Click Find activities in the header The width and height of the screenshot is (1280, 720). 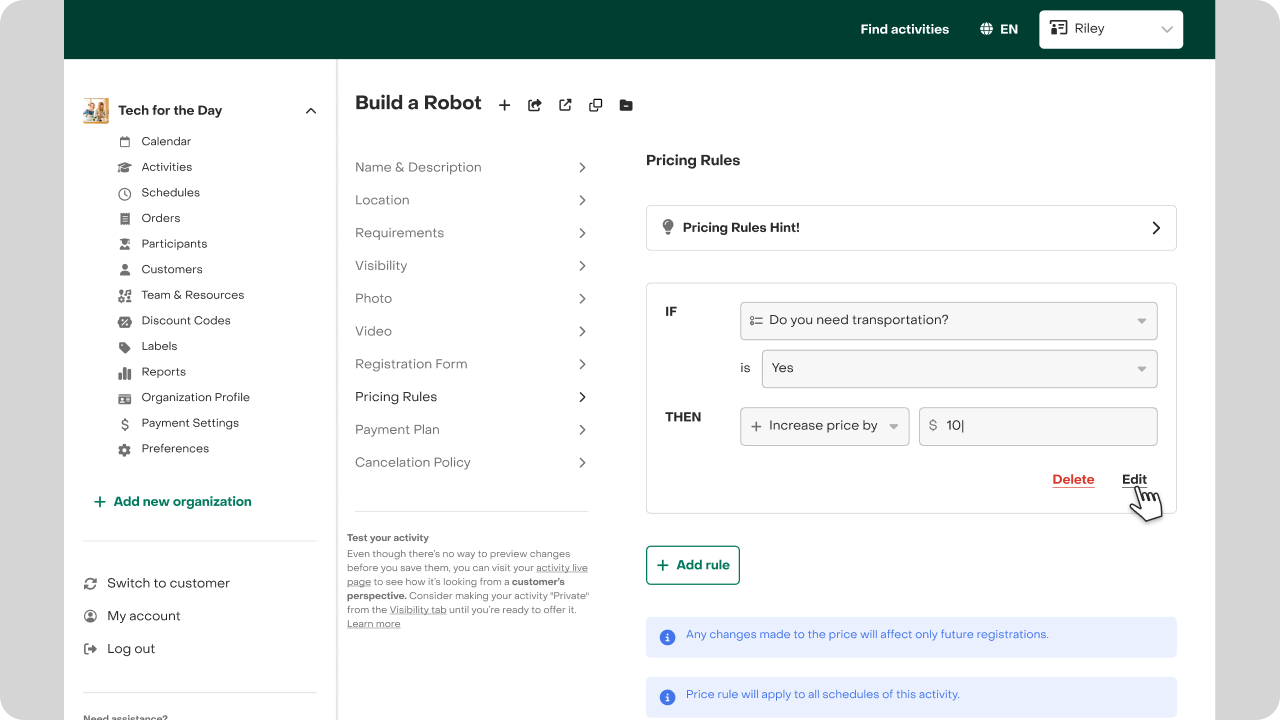(905, 29)
